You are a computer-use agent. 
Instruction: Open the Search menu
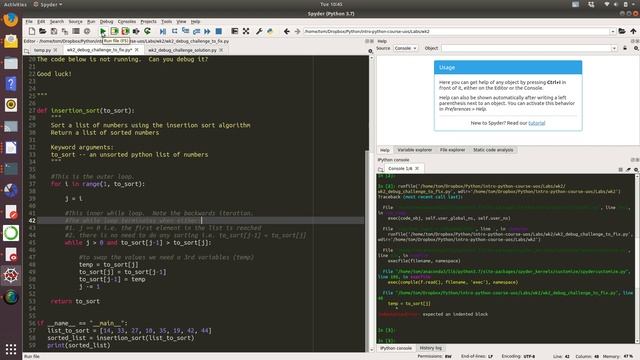click(57, 22)
